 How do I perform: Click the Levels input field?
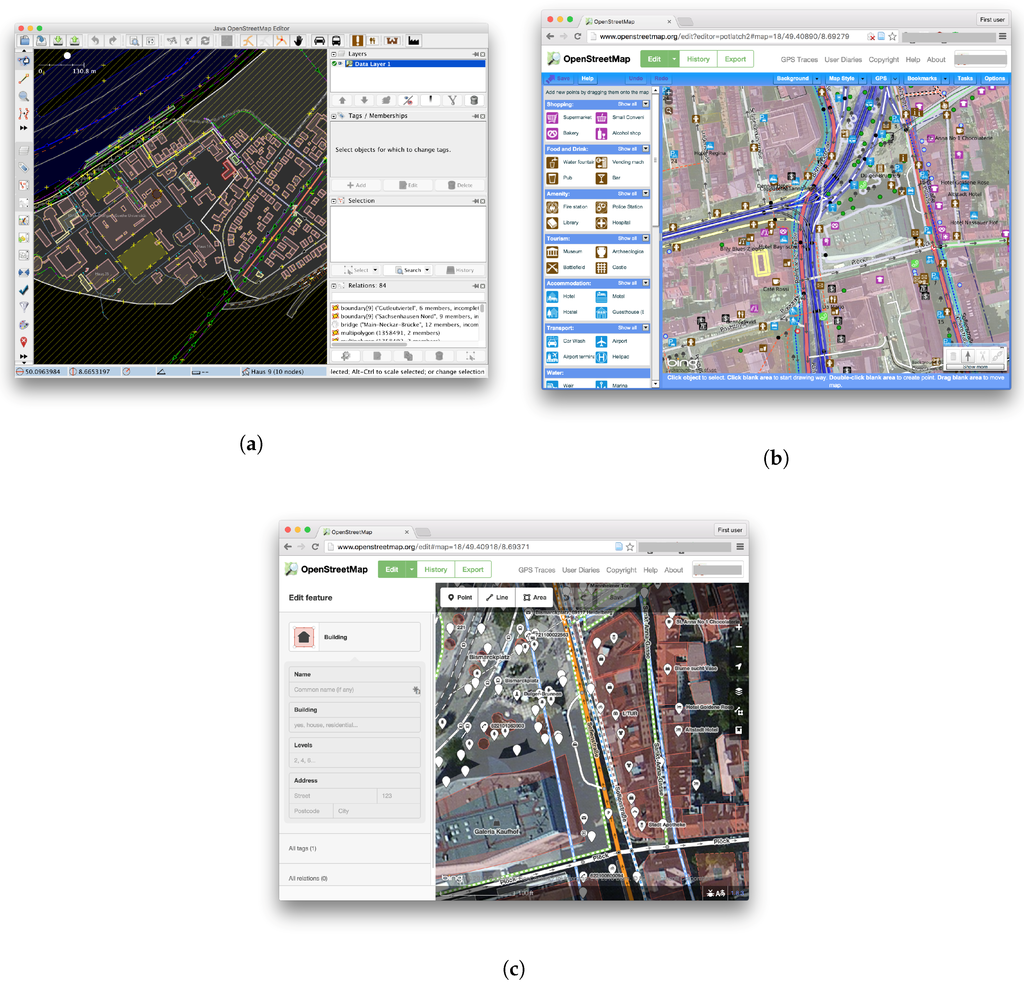pos(355,761)
